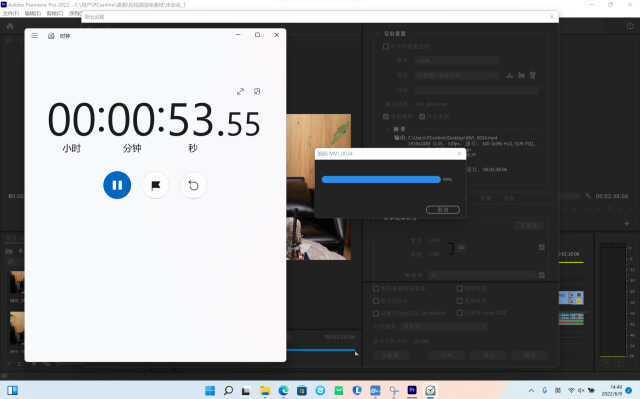Open the Clock app hamburger menu
The height and width of the screenshot is (399, 640).
point(35,35)
